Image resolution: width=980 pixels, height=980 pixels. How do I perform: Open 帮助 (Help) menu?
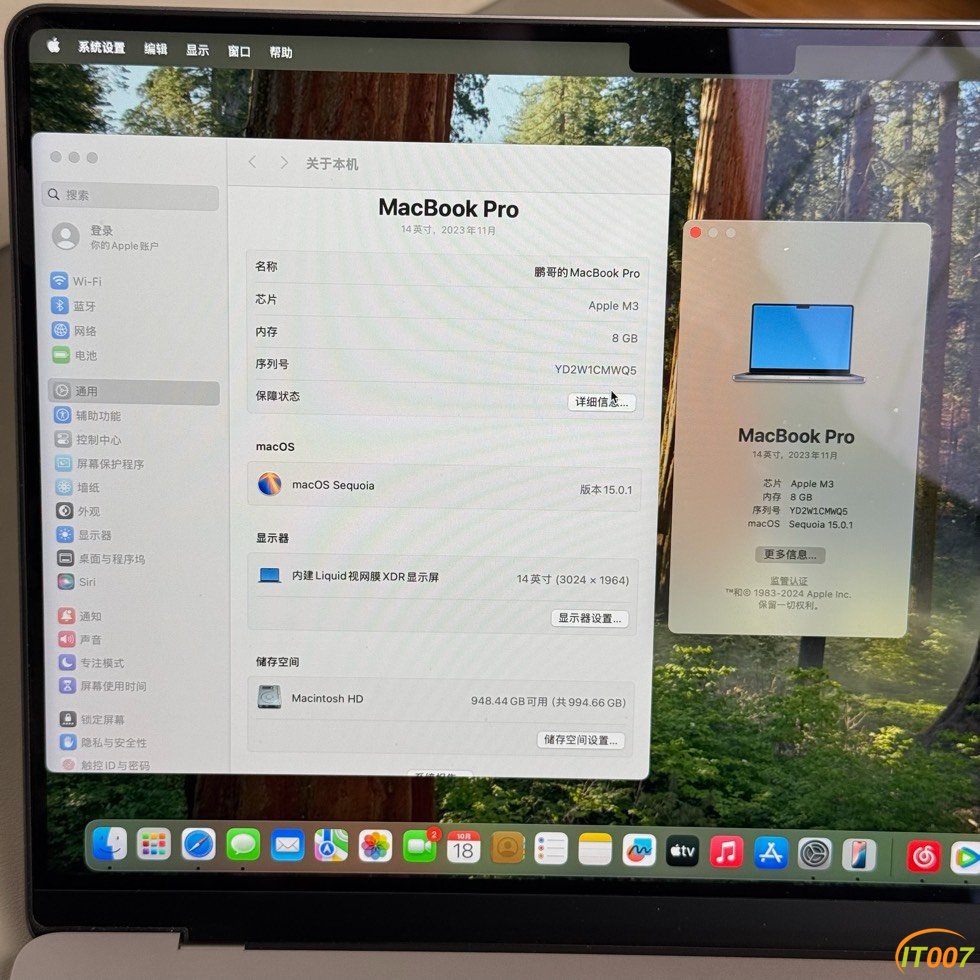point(281,52)
